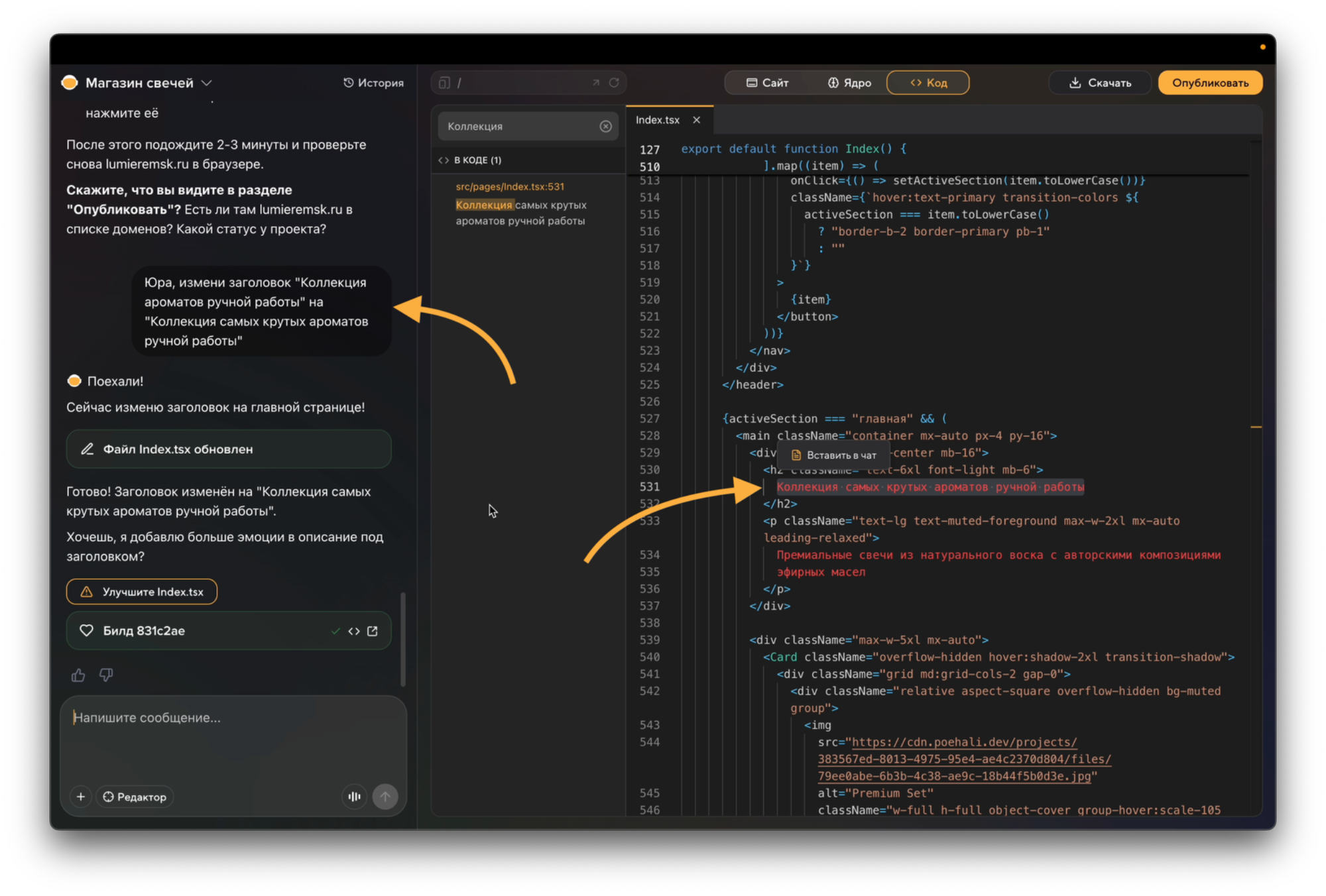This screenshot has height=896, width=1326.
Task: Open search result src/pages/Index.tsx:531
Action: click(x=509, y=187)
